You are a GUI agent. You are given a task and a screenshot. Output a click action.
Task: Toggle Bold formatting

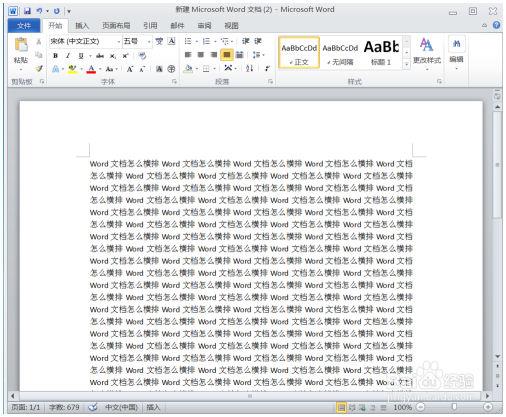point(55,56)
